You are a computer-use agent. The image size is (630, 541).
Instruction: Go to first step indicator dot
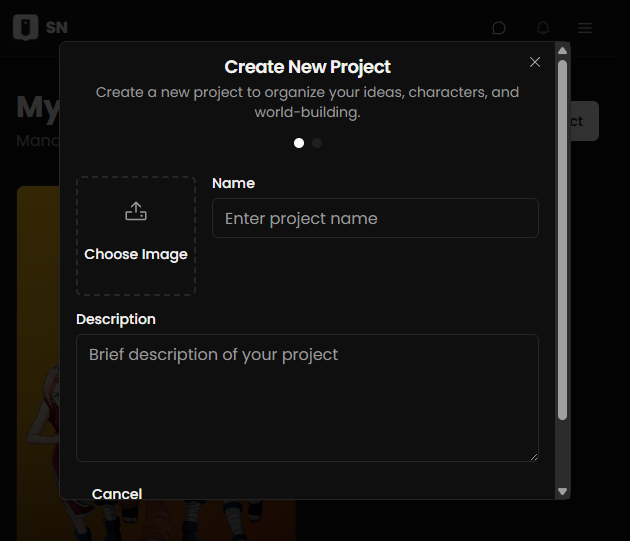point(299,143)
